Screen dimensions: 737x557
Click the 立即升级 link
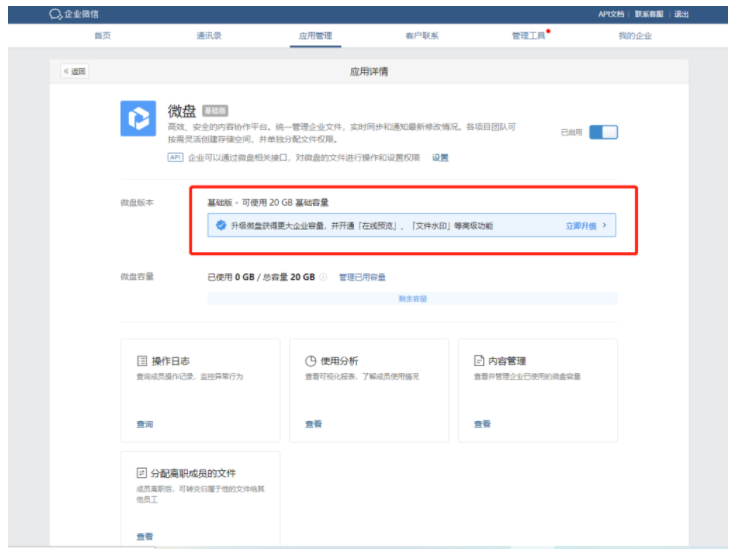point(581,226)
